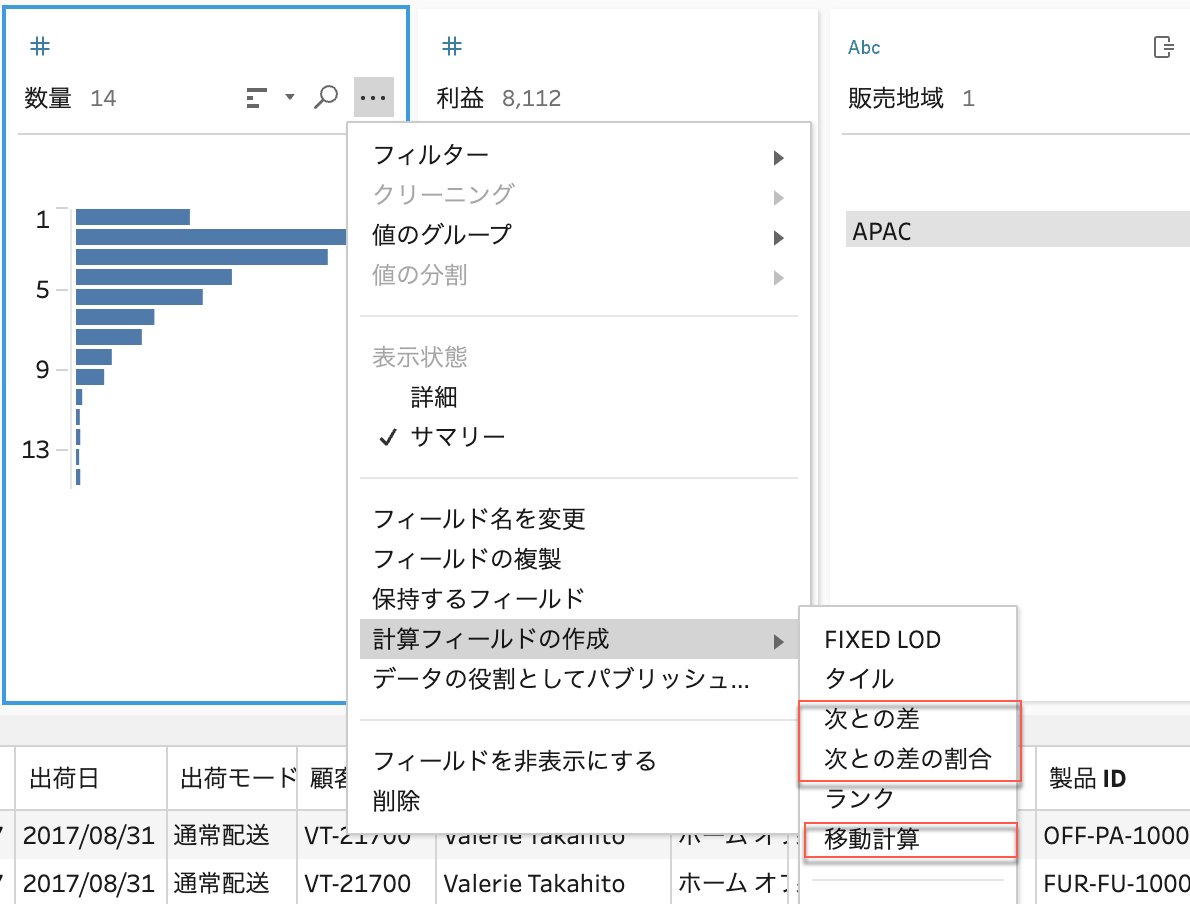Viewport: 1190px width, 904px height.
Task: Open the 値のグループ submenu
Action: coord(578,235)
